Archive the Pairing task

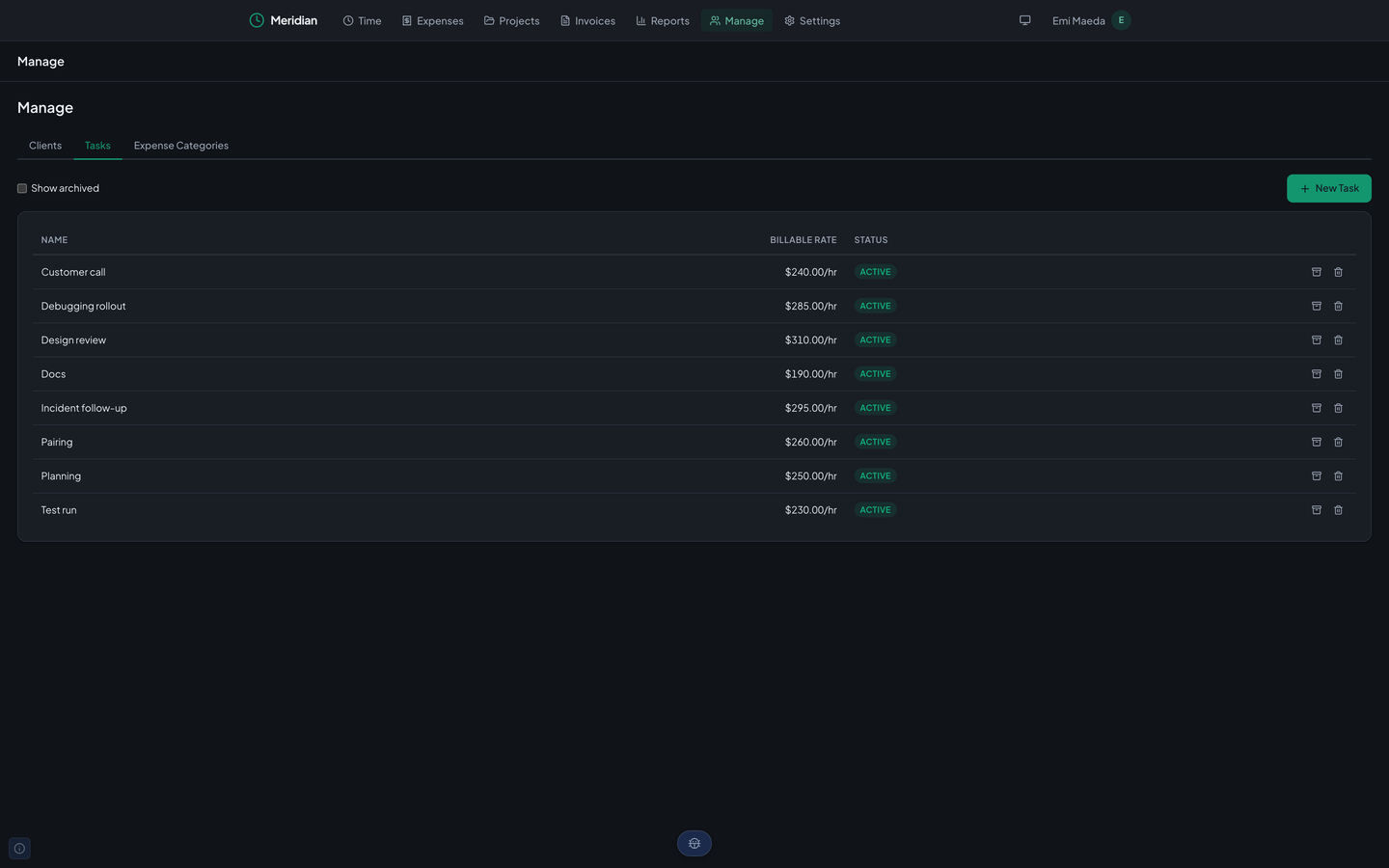pyautogui.click(x=1317, y=442)
